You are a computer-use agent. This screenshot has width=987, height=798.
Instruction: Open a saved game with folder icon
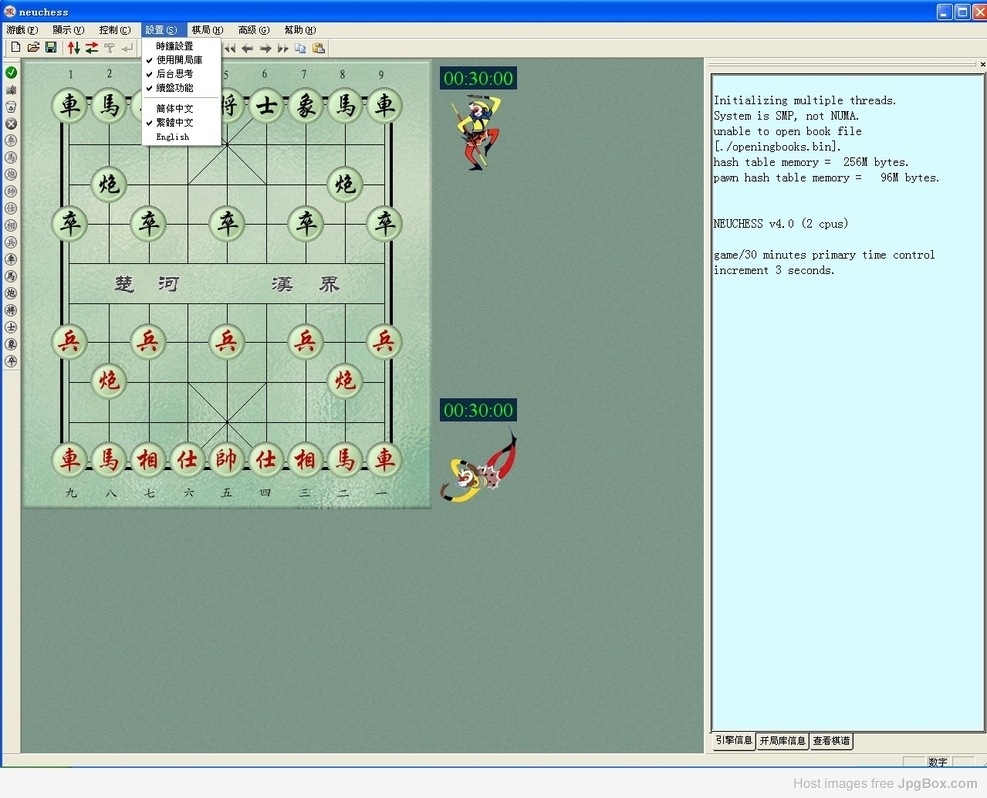(x=33, y=47)
